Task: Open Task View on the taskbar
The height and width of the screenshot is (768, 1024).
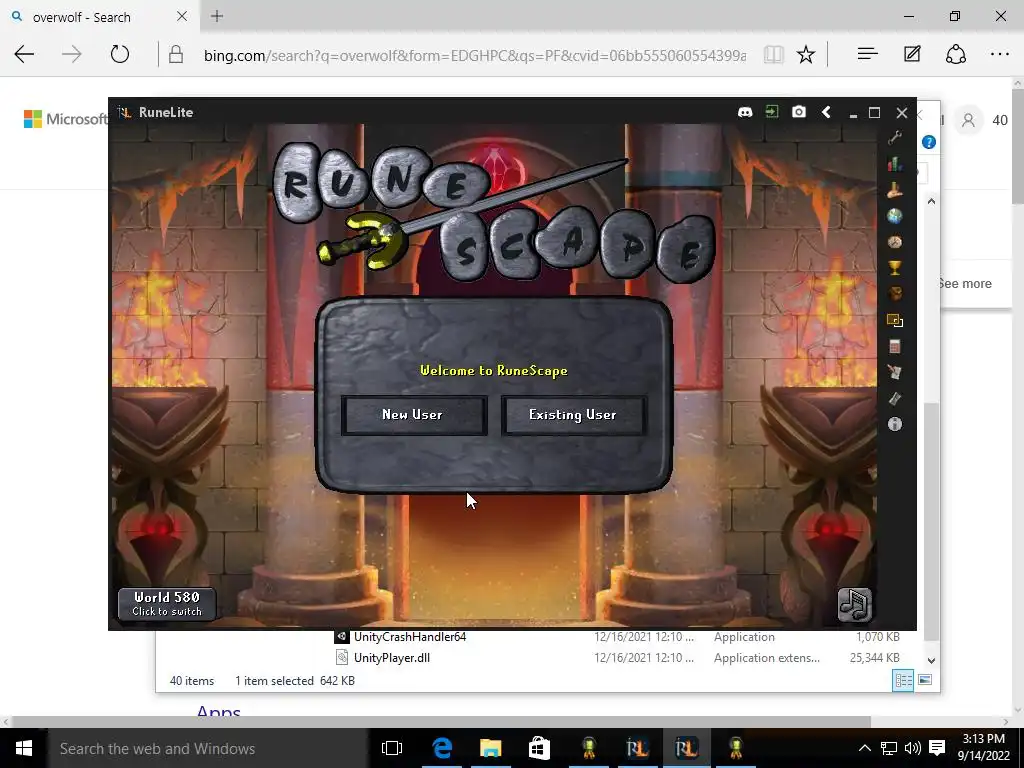Action: pos(392,748)
